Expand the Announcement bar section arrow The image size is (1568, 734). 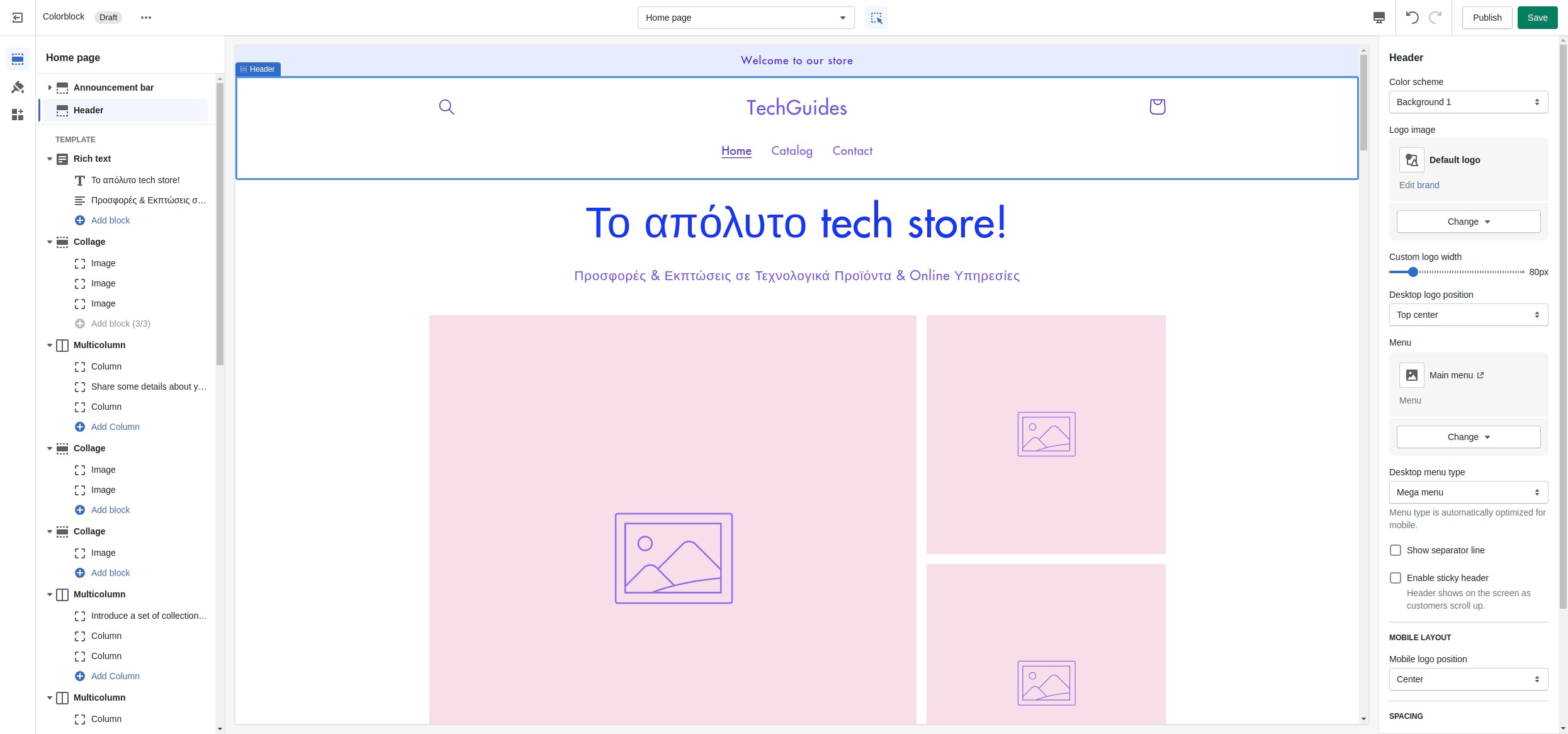[50, 88]
